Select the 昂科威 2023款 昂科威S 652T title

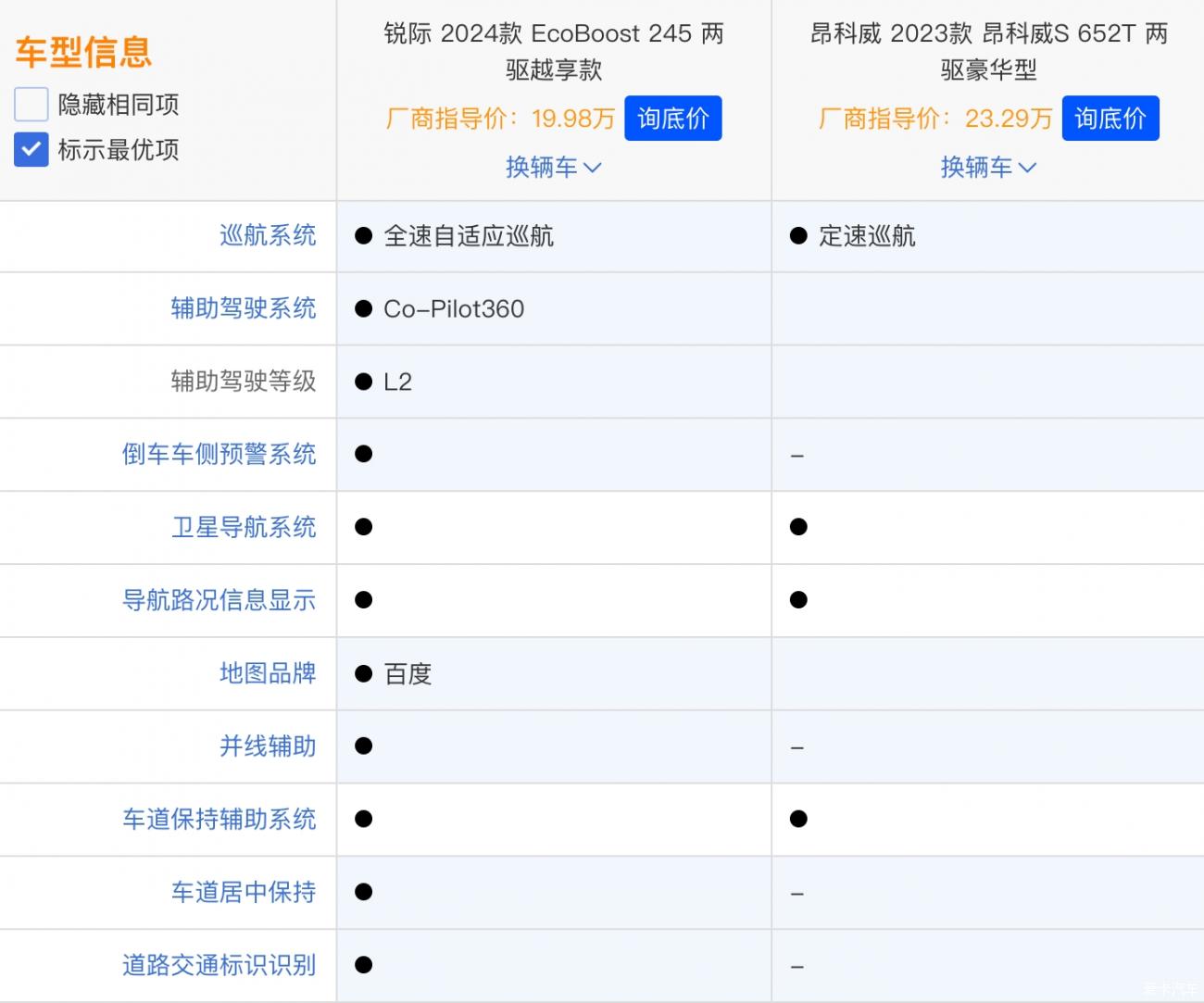click(x=988, y=52)
